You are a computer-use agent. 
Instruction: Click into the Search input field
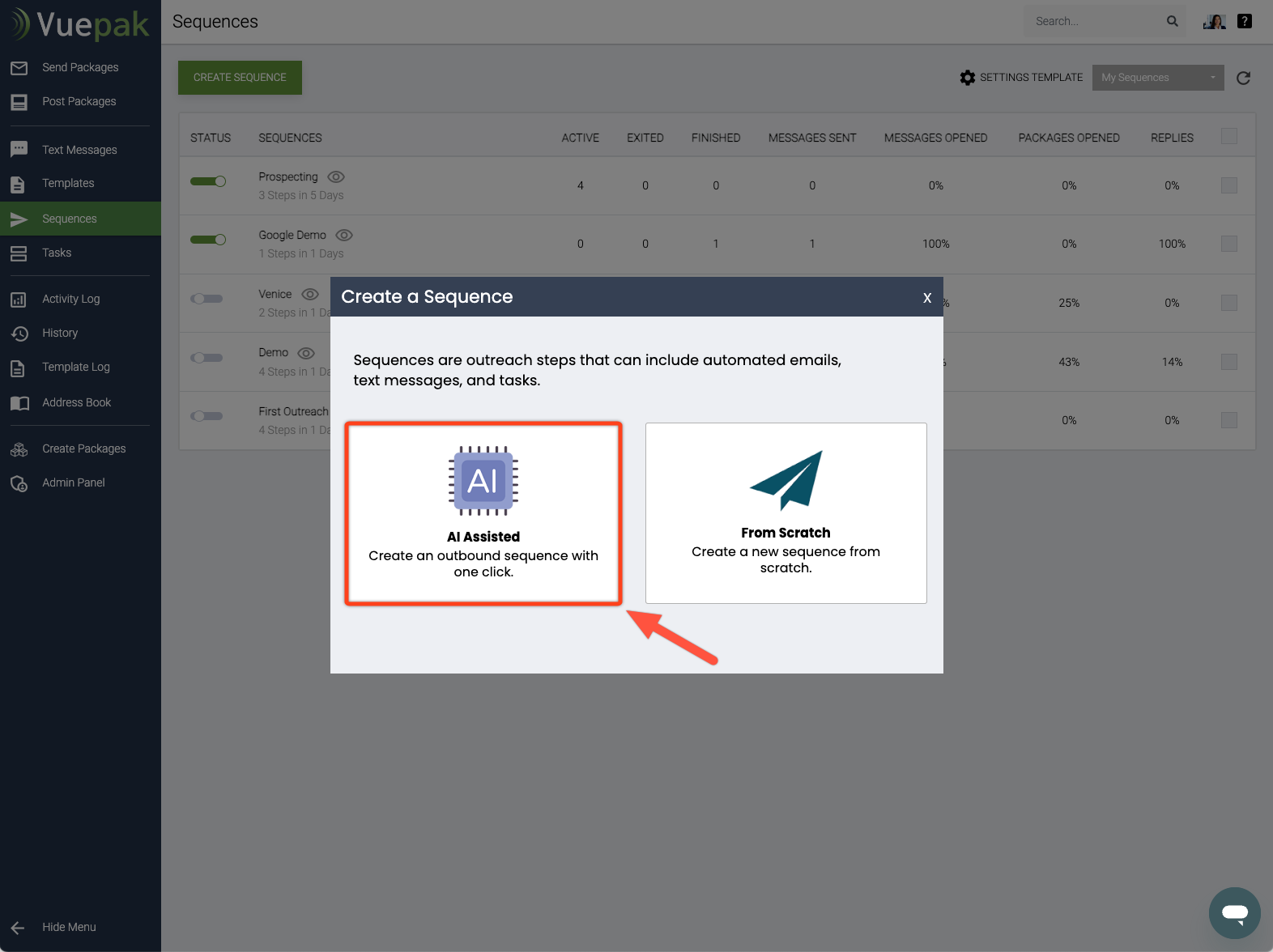tap(1093, 22)
